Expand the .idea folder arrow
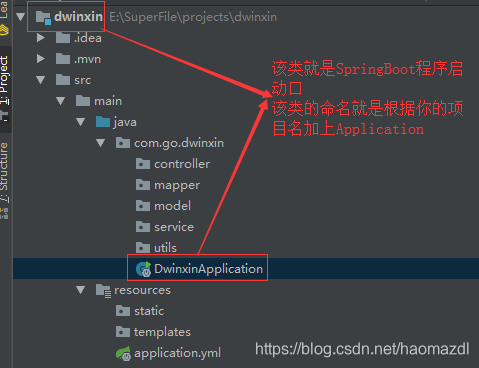The width and height of the screenshot is (479, 368). tap(41, 38)
